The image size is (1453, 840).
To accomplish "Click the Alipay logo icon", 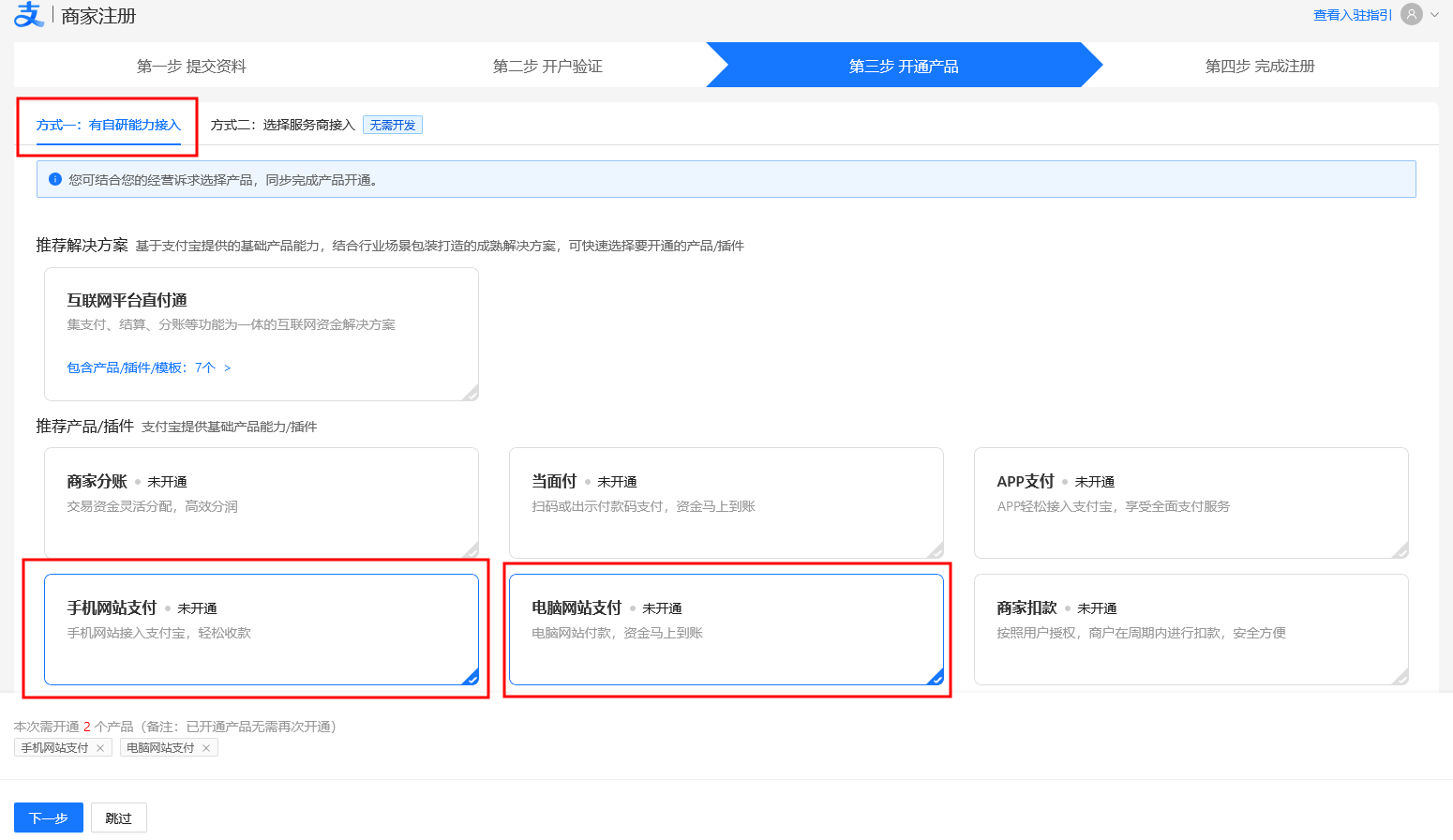I will [x=29, y=15].
